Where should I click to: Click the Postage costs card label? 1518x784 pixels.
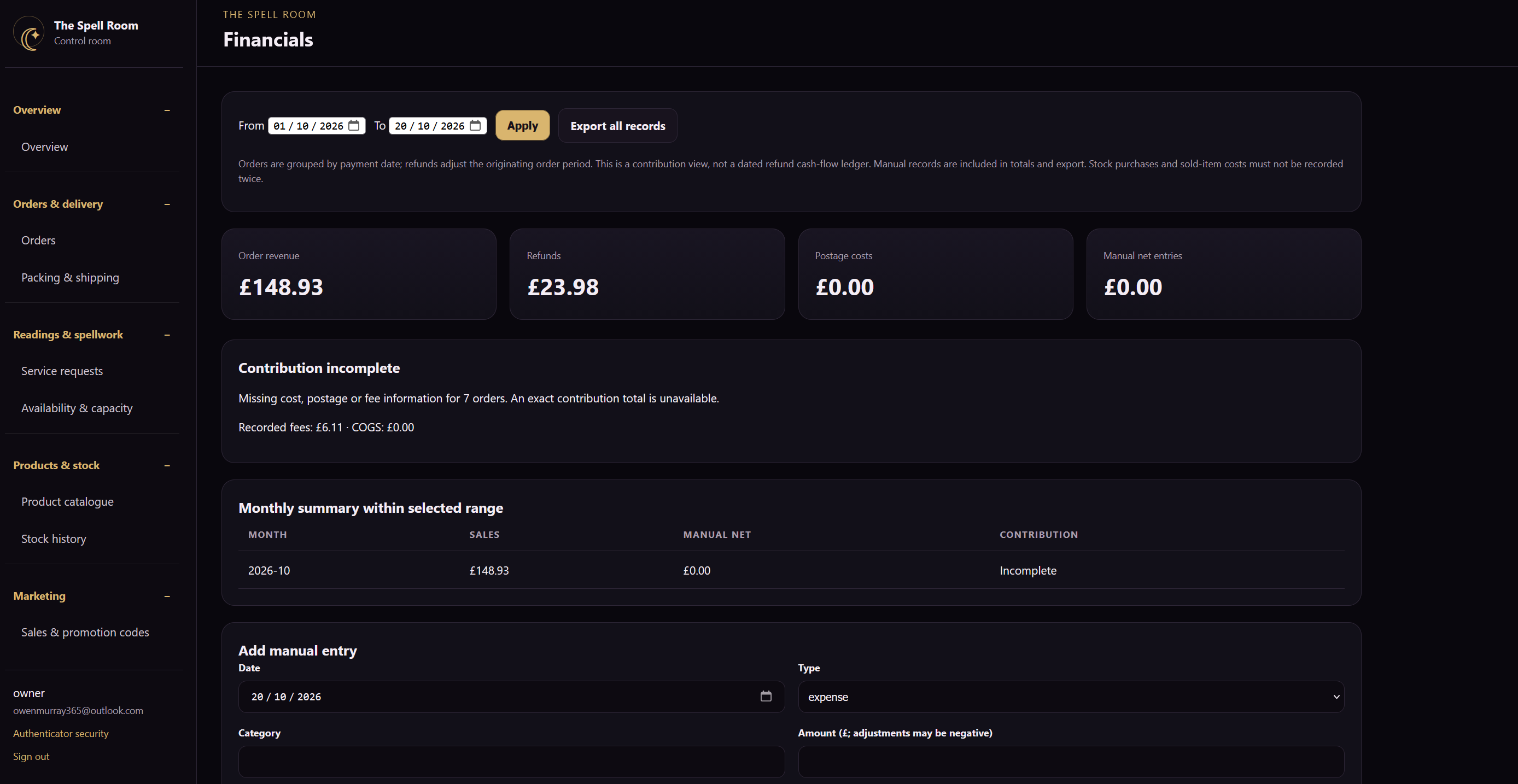(x=843, y=256)
